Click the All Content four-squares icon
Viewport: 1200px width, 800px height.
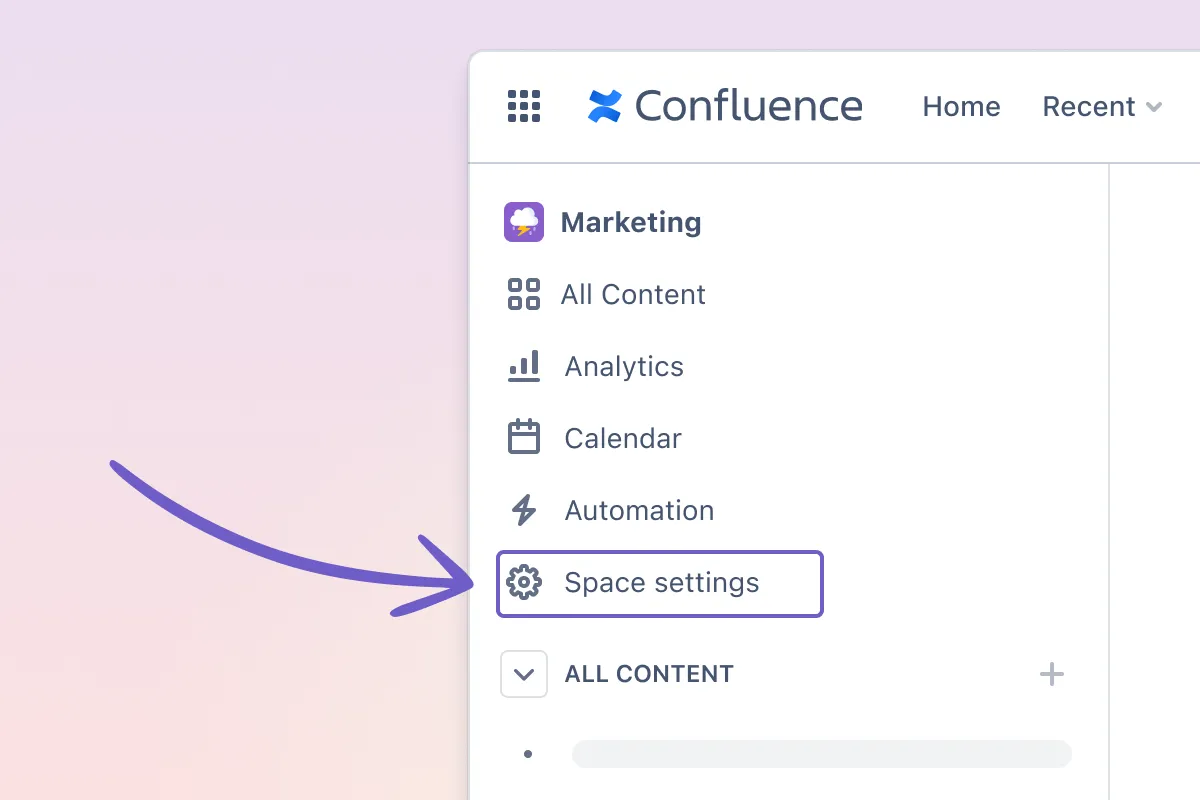(524, 294)
